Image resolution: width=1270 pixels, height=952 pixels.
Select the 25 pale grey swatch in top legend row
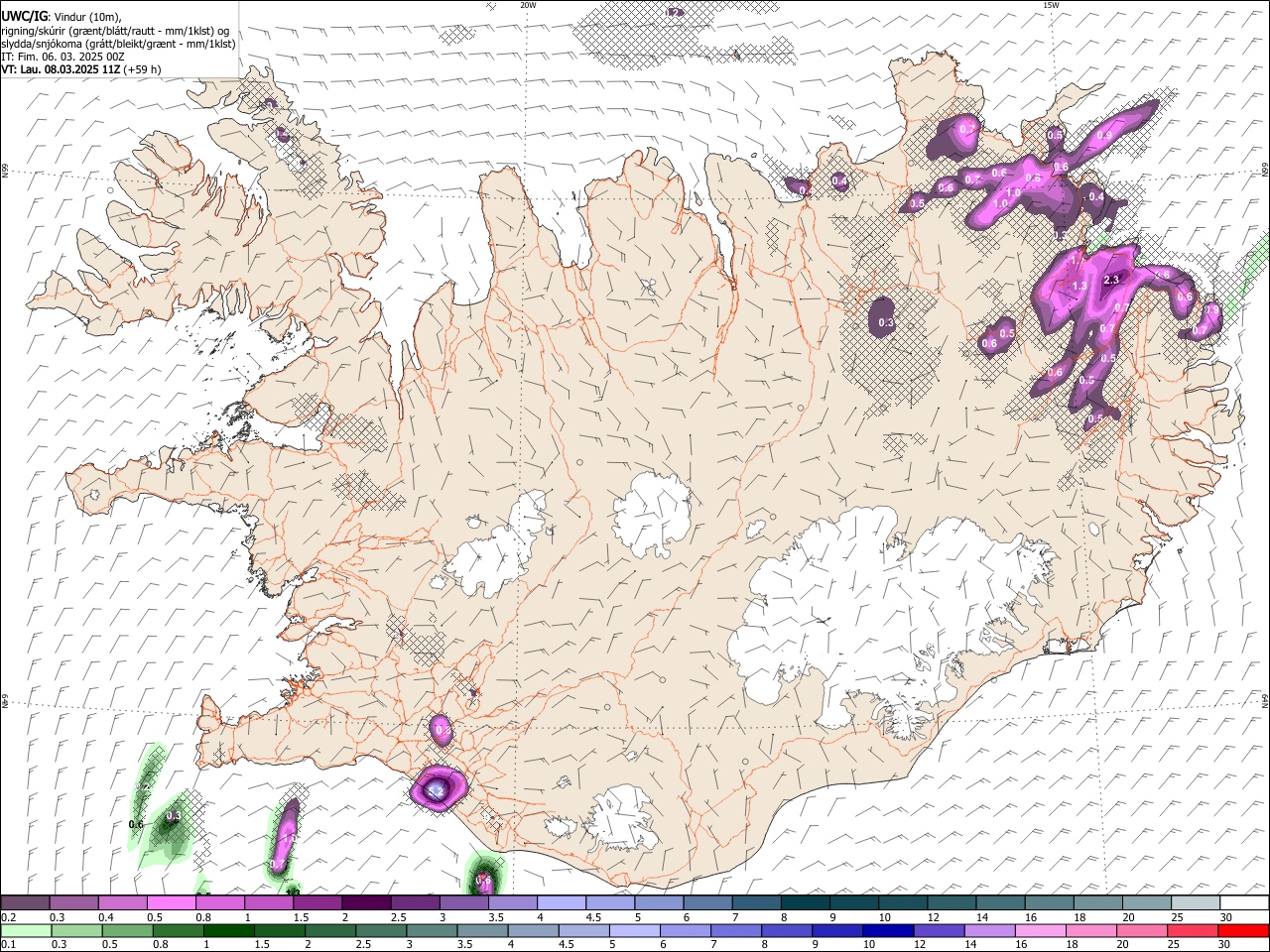pyautogui.click(x=1195, y=903)
